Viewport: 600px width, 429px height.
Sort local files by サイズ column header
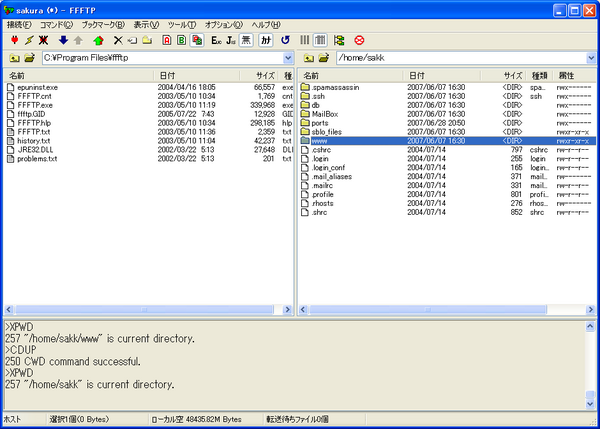260,76
